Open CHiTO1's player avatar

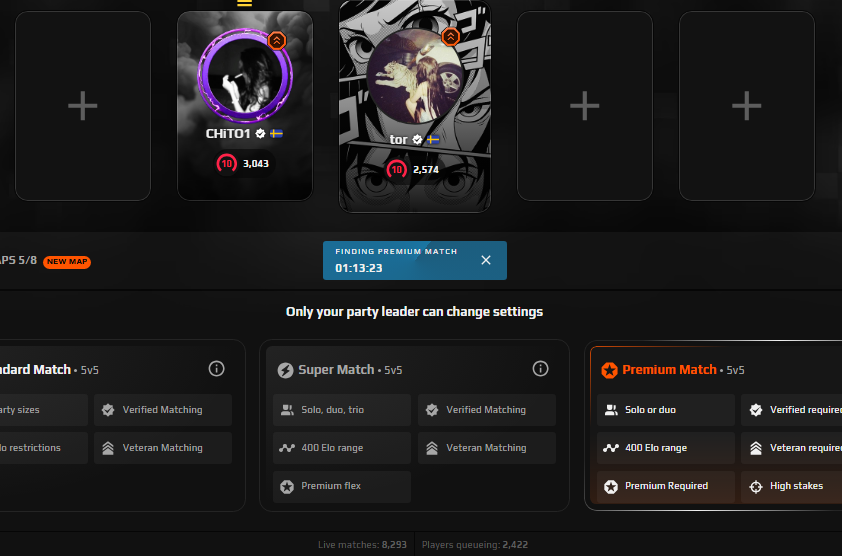245,76
